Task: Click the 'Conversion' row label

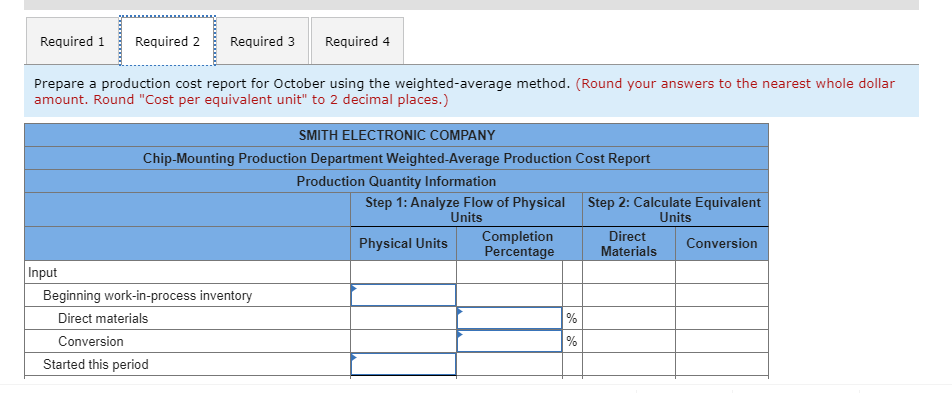Action: 90,341
